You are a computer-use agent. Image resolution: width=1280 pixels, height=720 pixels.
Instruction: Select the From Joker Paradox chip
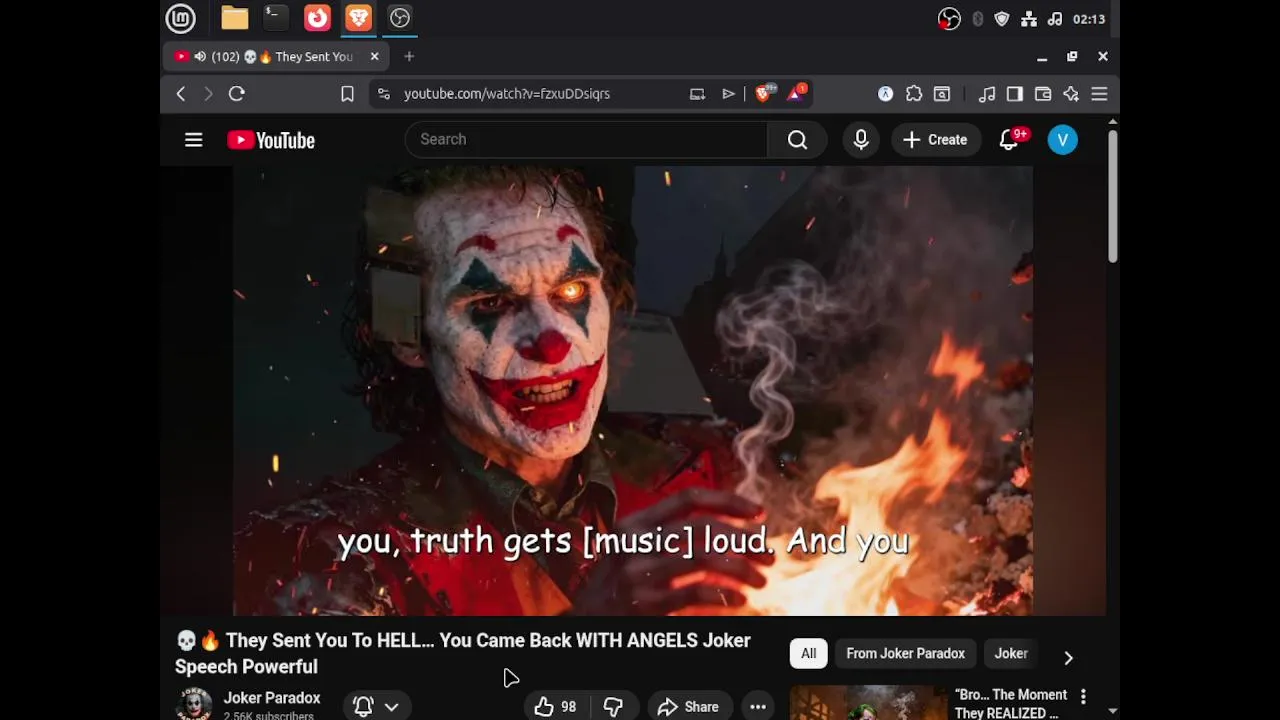pyautogui.click(x=906, y=654)
